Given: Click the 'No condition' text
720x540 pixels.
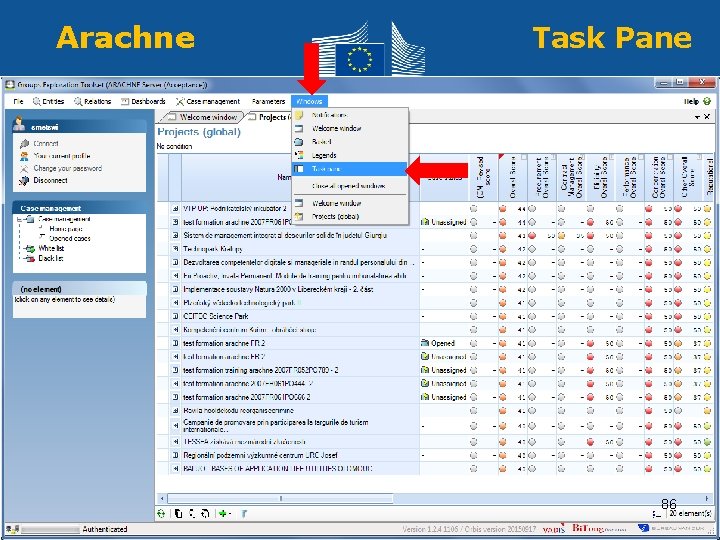Looking at the screenshot, I should [174, 146].
